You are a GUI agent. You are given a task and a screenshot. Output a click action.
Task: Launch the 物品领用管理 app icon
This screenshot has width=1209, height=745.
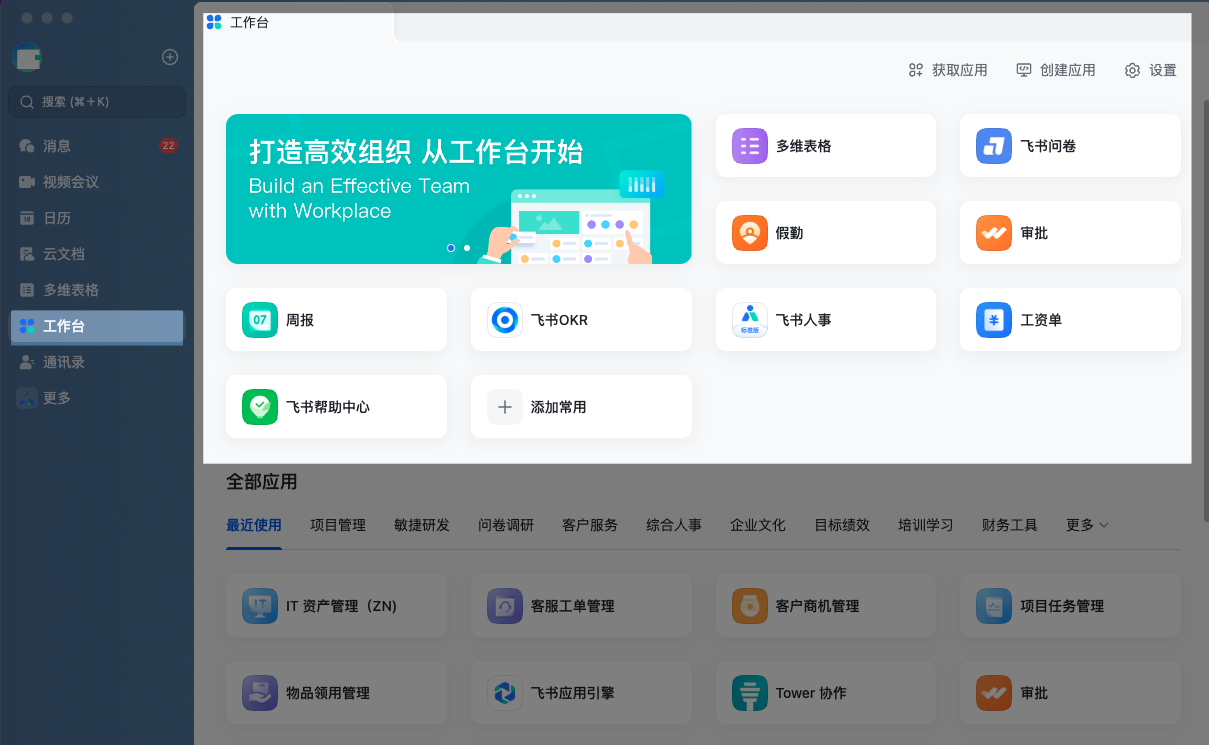click(259, 693)
